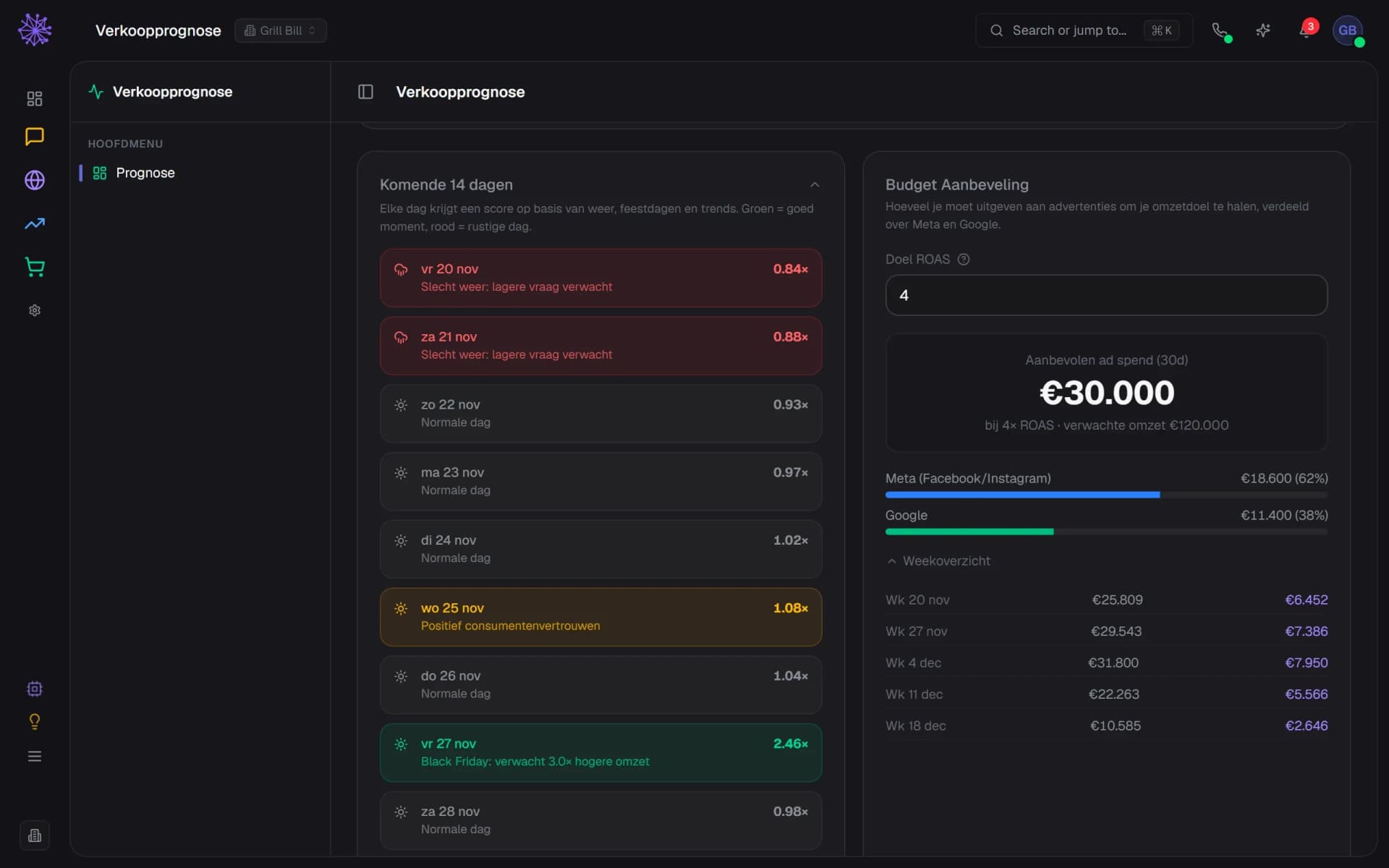Click the ⌘K shortcut badge
The image size is (1389, 868).
click(x=1161, y=30)
